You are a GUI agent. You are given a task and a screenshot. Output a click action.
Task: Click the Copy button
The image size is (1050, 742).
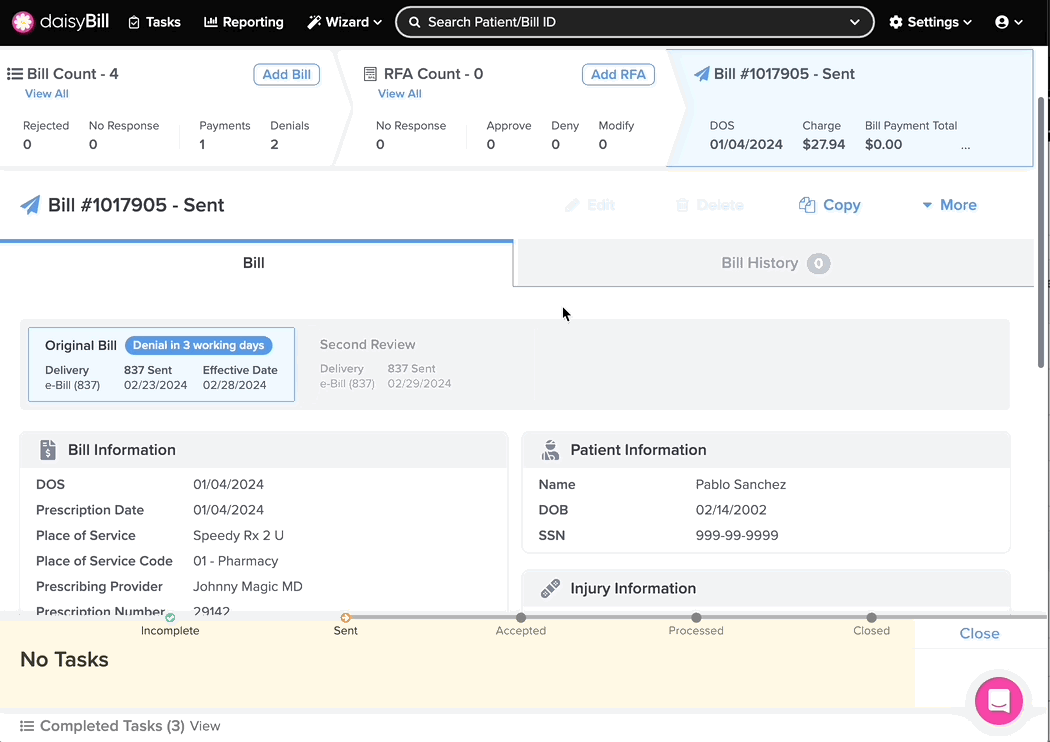pos(830,205)
